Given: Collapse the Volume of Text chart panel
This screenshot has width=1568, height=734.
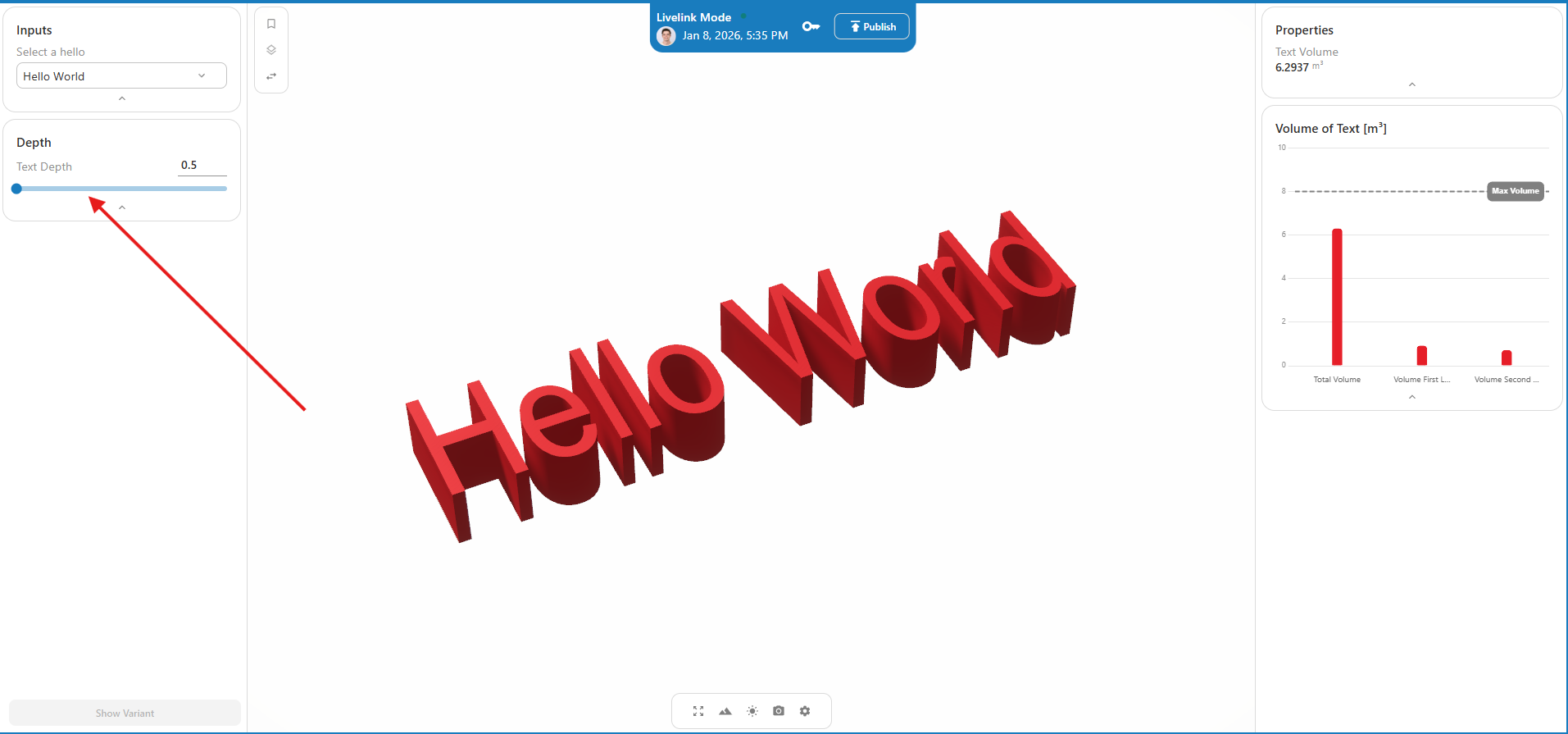Looking at the screenshot, I should coord(1411,397).
